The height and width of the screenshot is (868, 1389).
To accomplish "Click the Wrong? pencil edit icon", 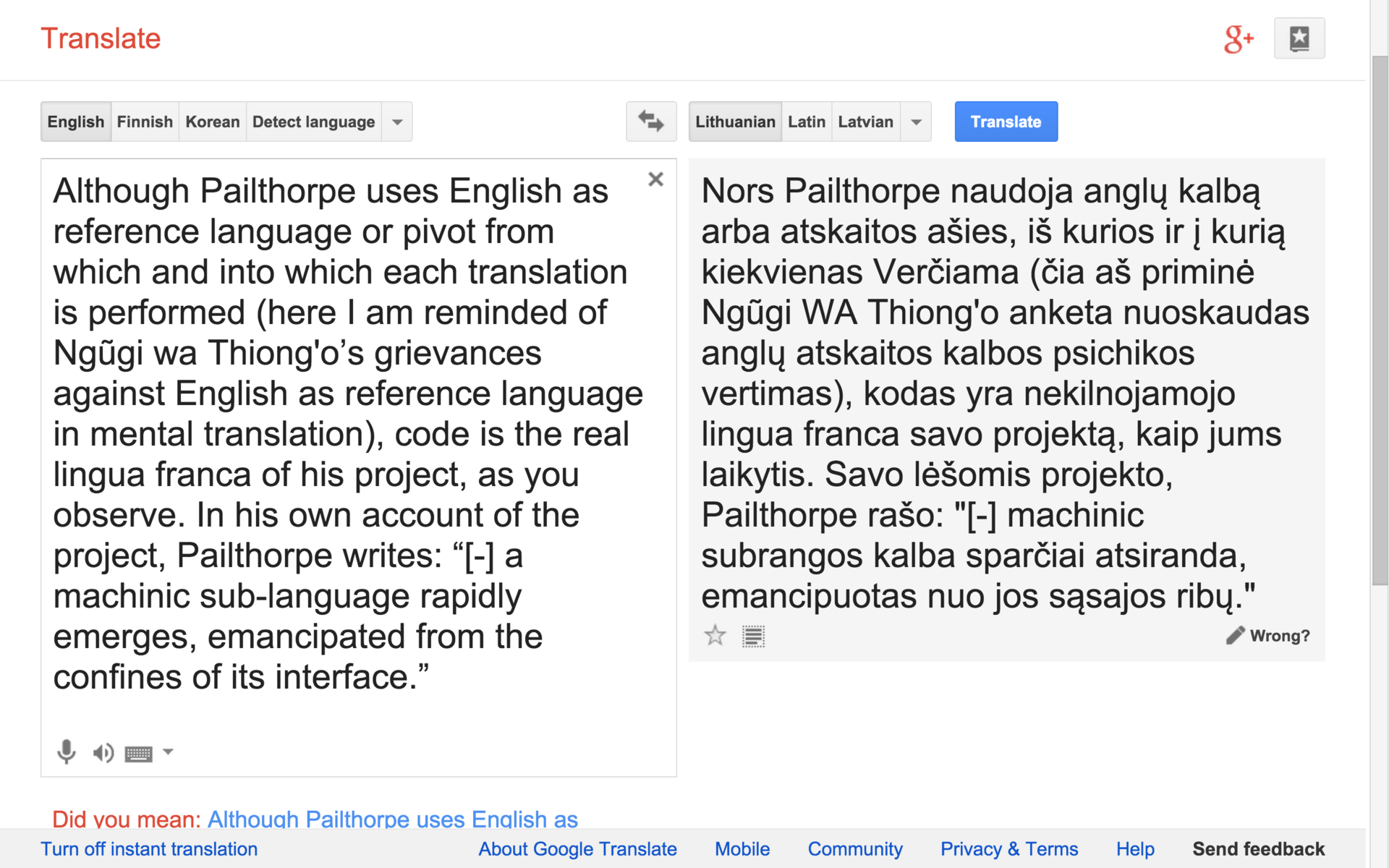I will pyautogui.click(x=1235, y=635).
